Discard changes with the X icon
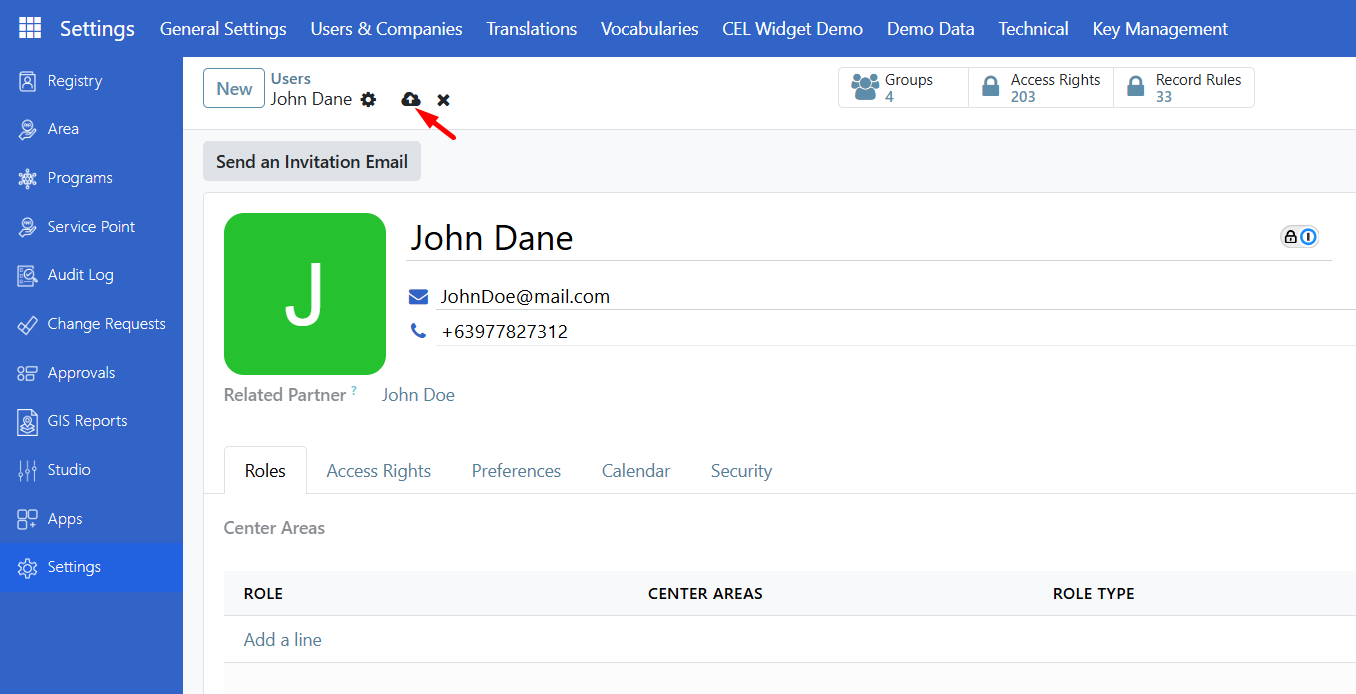Image resolution: width=1356 pixels, height=694 pixels. coord(443,100)
